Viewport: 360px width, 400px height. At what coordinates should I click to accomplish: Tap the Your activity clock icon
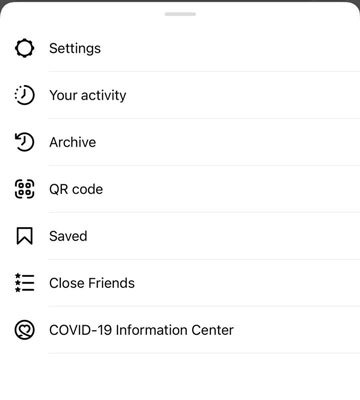(24, 95)
